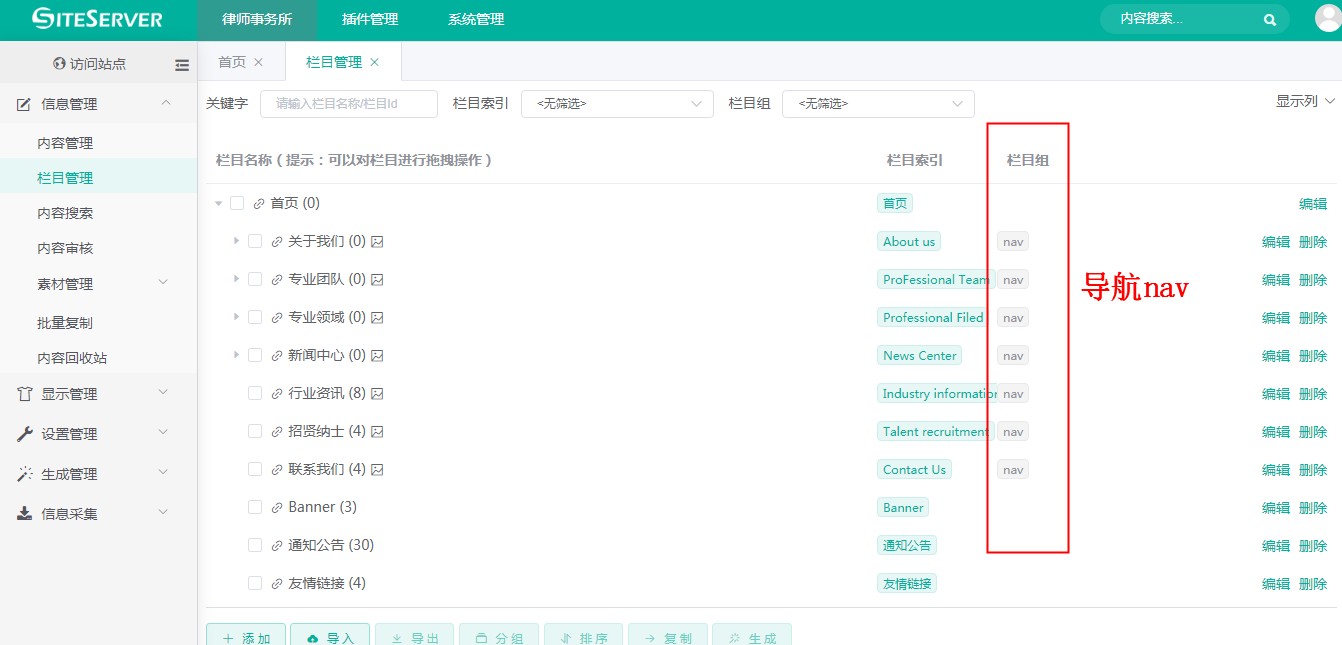Click the 关键字 search input field
This screenshot has width=1342, height=645.
(348, 104)
